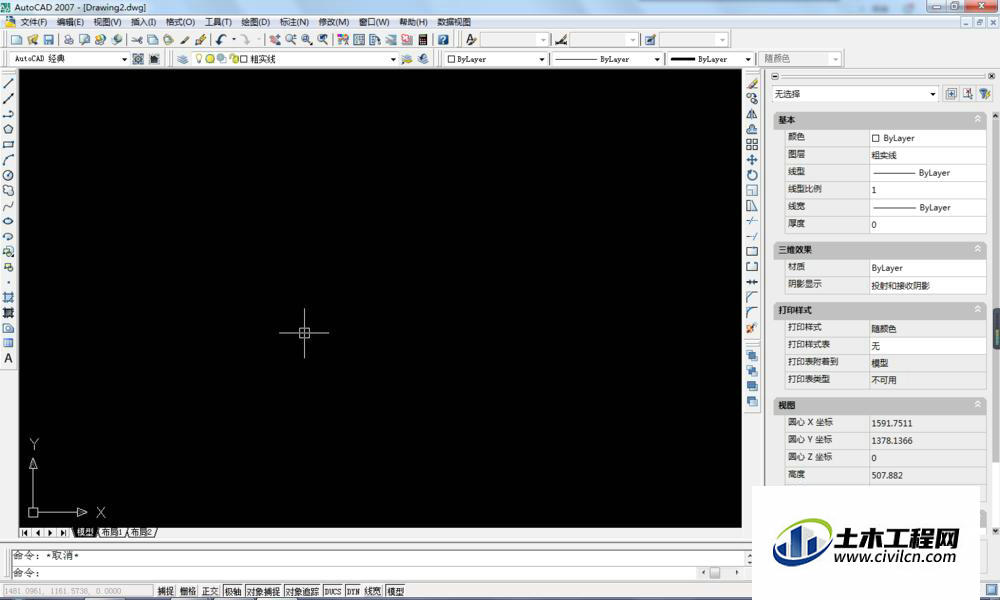Click the 线型比例 value field
Viewport: 1000px width, 600px height.
click(x=927, y=190)
